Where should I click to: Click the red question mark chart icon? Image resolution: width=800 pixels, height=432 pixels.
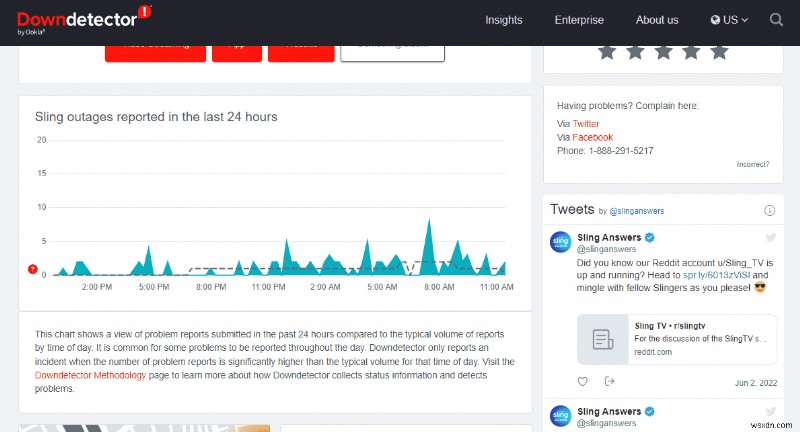coord(33,270)
